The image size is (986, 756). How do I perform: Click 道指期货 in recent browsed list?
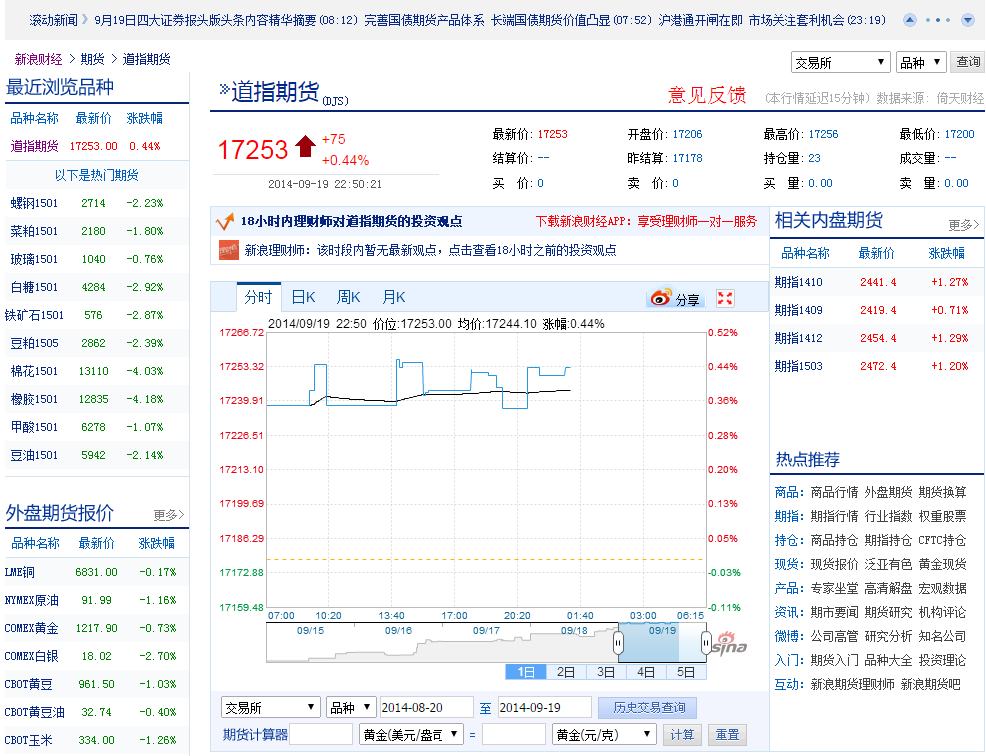click(x=35, y=146)
